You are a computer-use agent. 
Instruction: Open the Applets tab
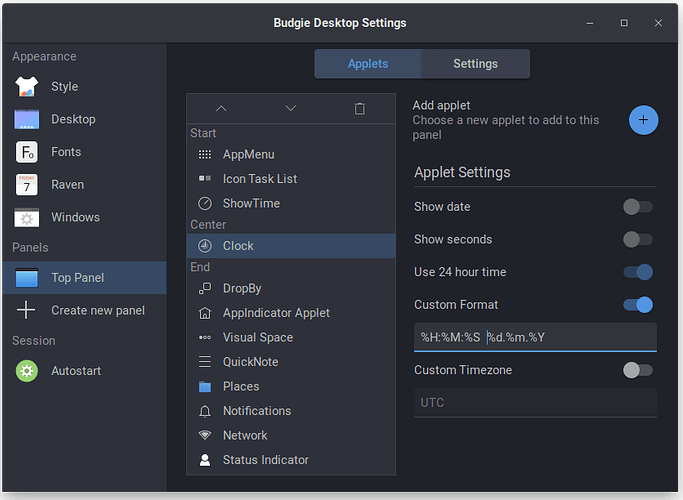368,64
